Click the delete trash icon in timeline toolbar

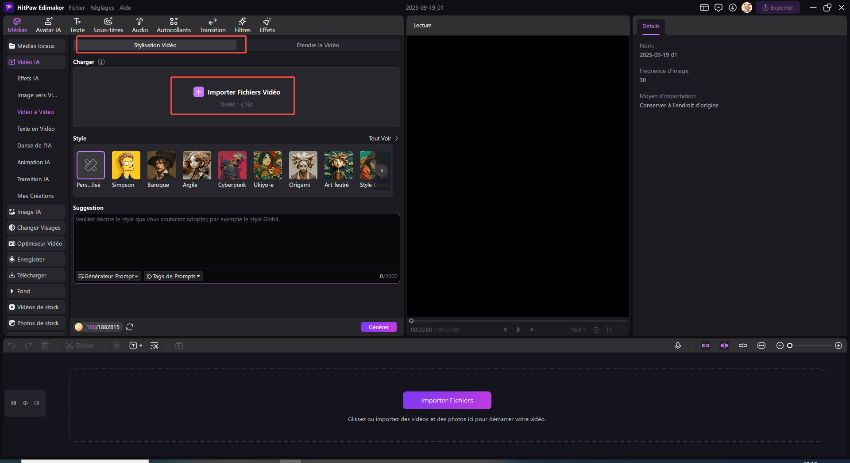(45, 345)
